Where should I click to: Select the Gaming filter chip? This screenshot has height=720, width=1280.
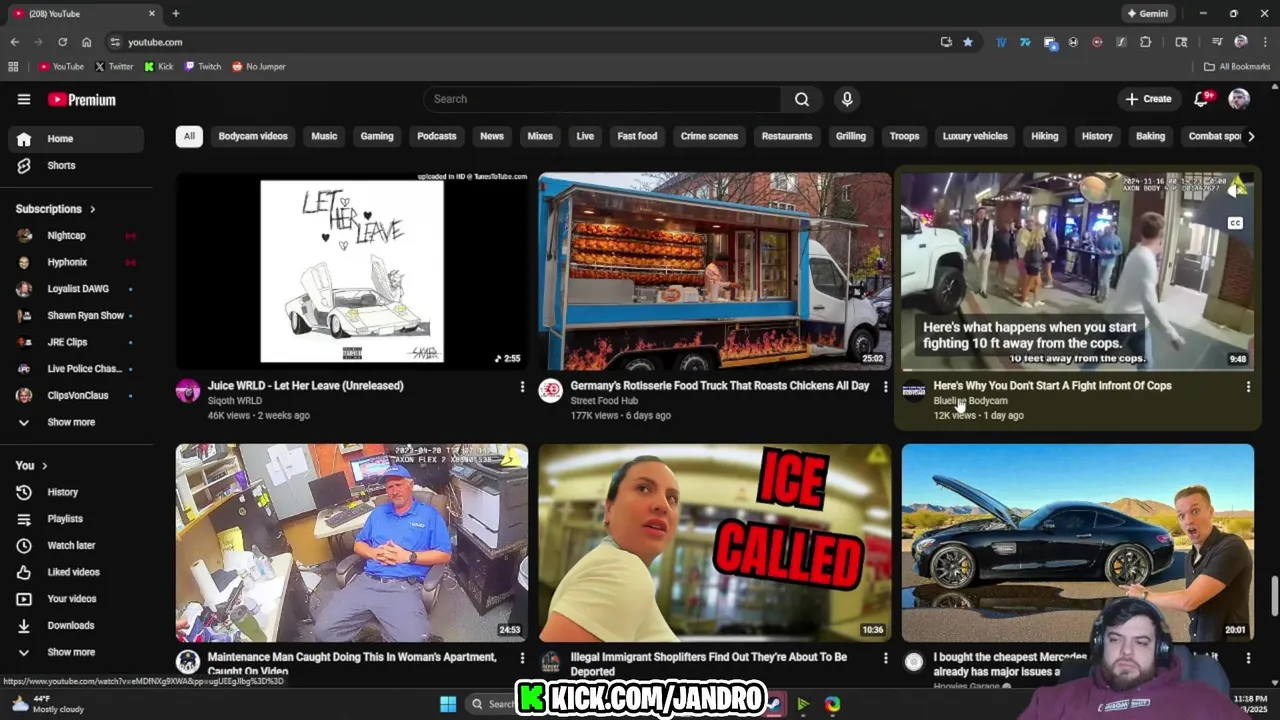click(x=377, y=136)
